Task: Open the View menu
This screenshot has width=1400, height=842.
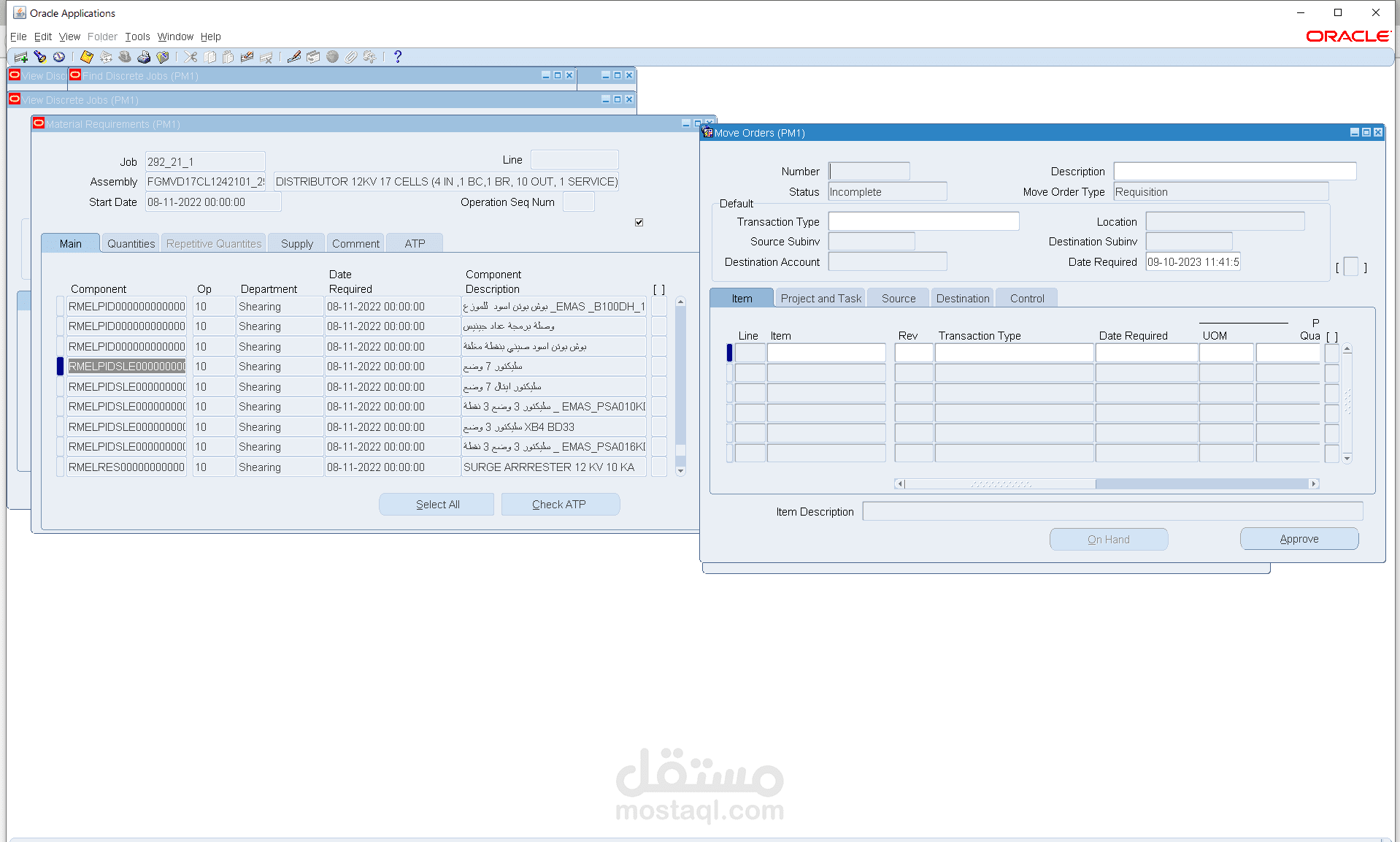Action: 70,37
